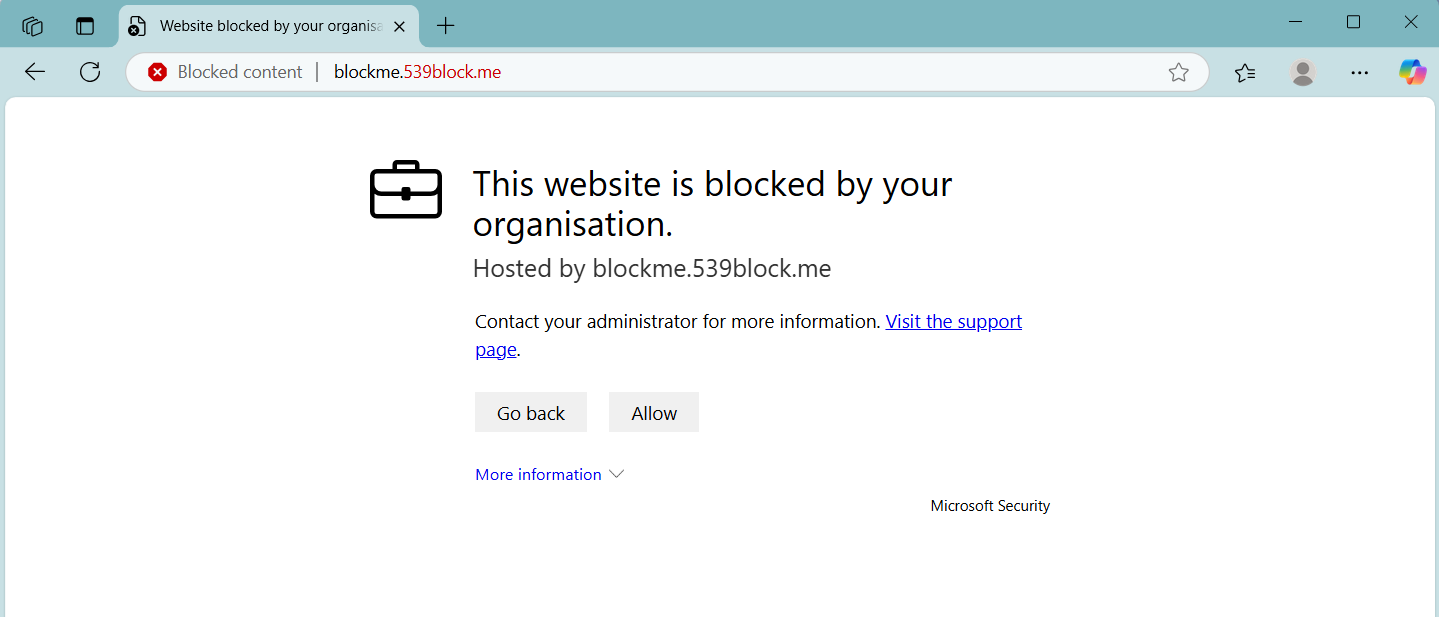Click the red Blocked content indicator
Screen dimensions: 1439x617
coord(225,72)
